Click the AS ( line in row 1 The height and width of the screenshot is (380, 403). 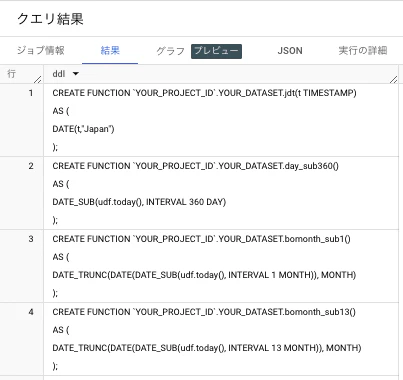pos(61,111)
